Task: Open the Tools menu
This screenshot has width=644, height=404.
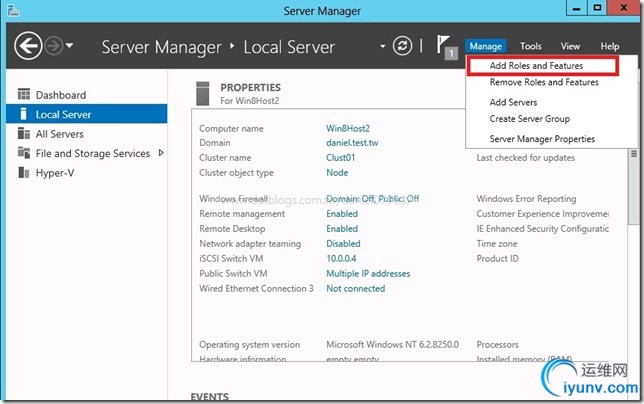Action: (530, 46)
